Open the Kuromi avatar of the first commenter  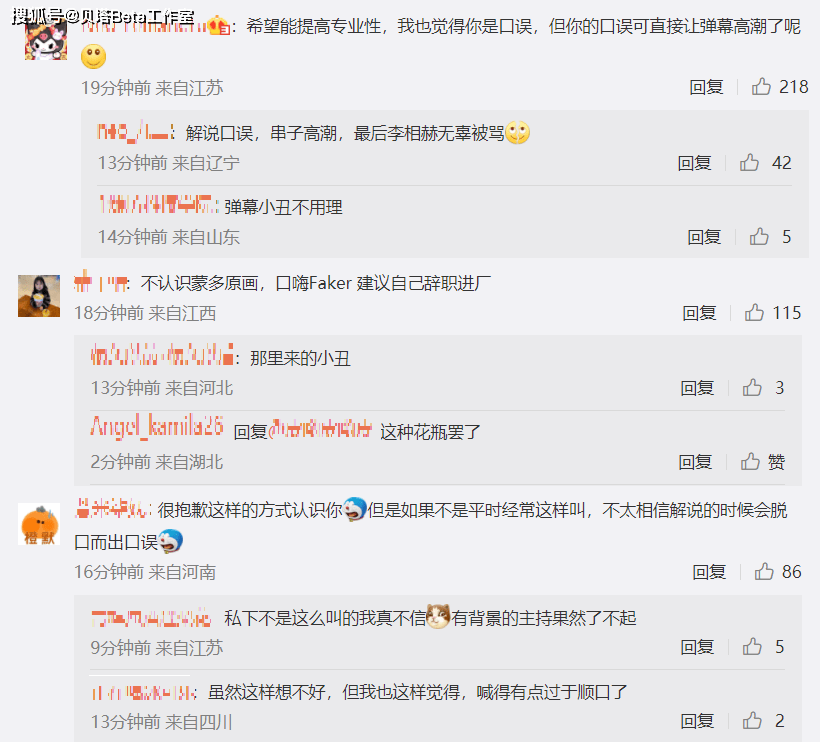coord(45,39)
